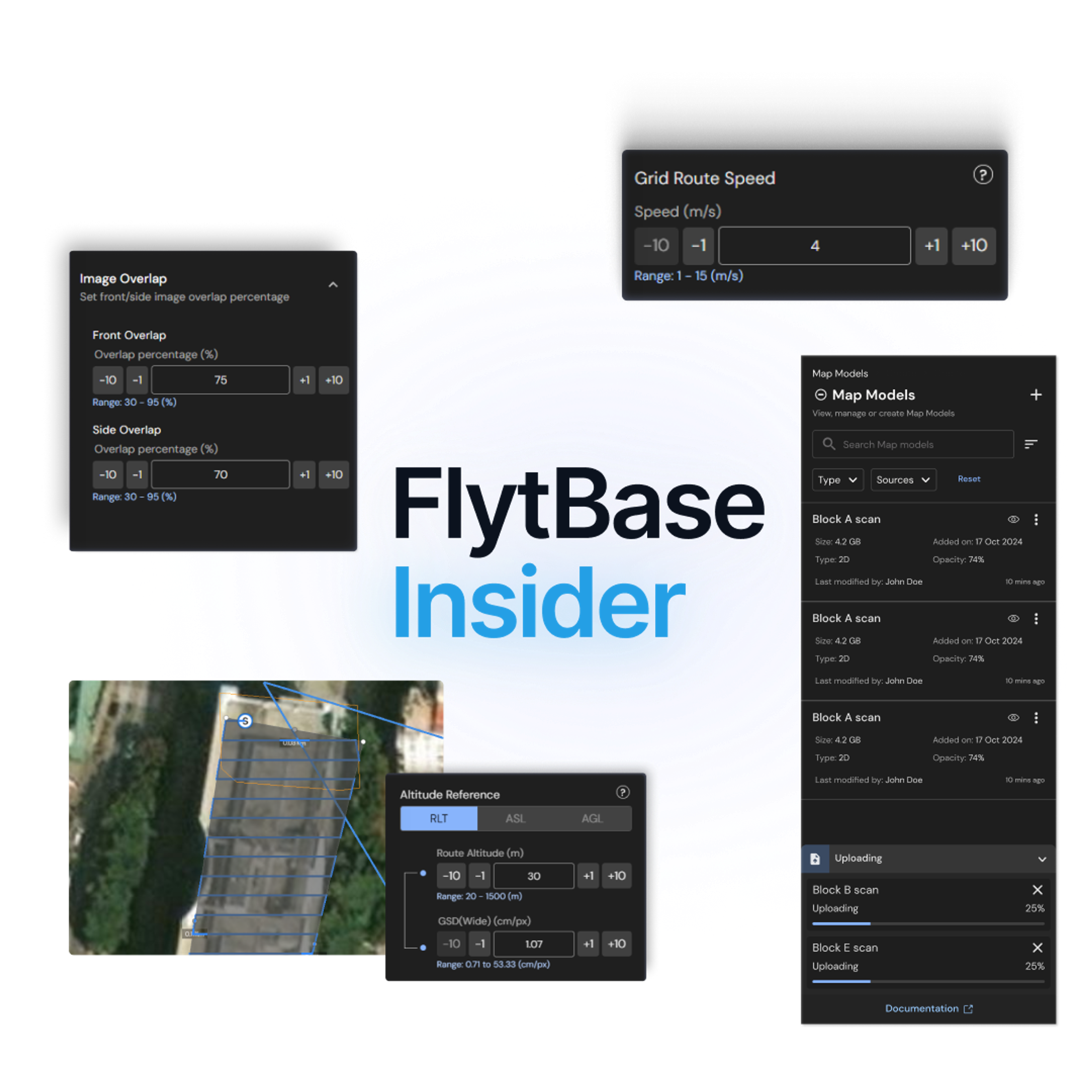The width and height of the screenshot is (1092, 1092).
Task: Click Block E scan upload progress bar
Action: pyautogui.click(x=928, y=981)
